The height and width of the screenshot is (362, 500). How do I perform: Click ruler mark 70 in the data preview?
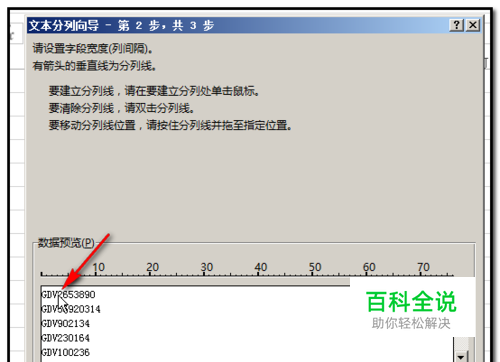[x=423, y=267]
